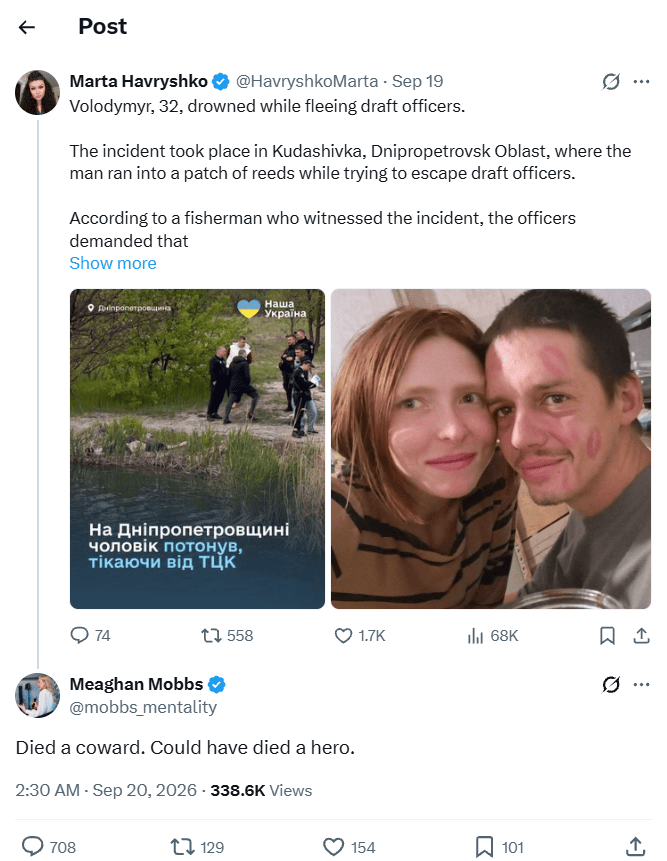The width and height of the screenshot is (667, 861).
Task: Open more options on Marta Havryshko's post
Action: tap(641, 81)
